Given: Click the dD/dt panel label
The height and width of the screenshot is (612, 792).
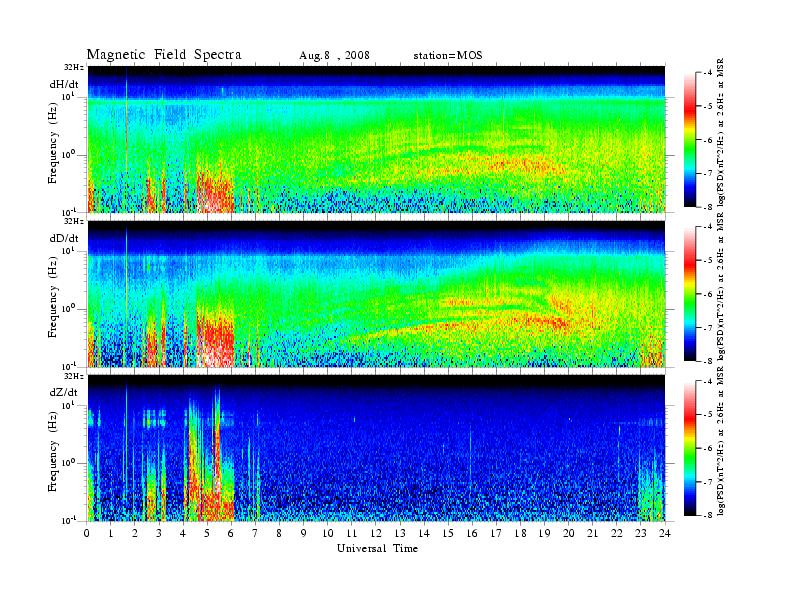Looking at the screenshot, I should point(64,238).
